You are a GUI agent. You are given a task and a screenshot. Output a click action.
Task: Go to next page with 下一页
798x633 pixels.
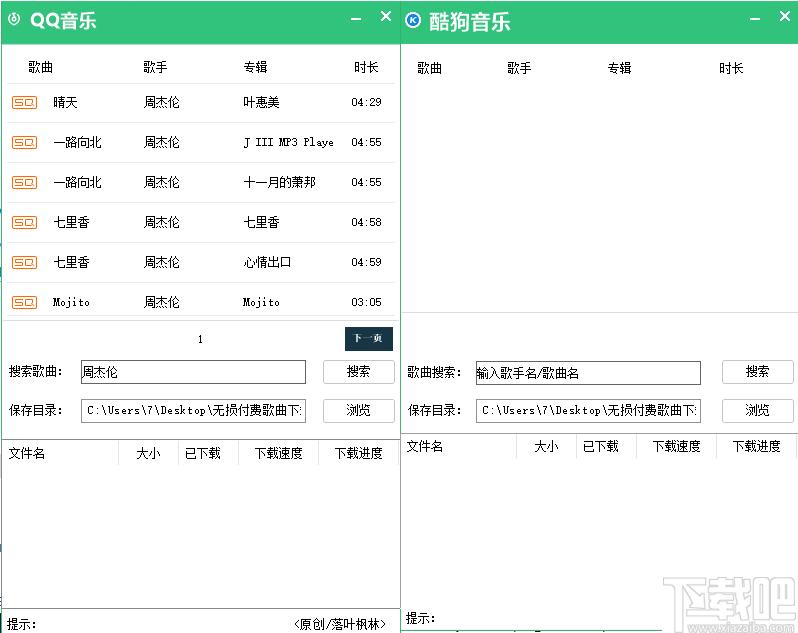368,338
